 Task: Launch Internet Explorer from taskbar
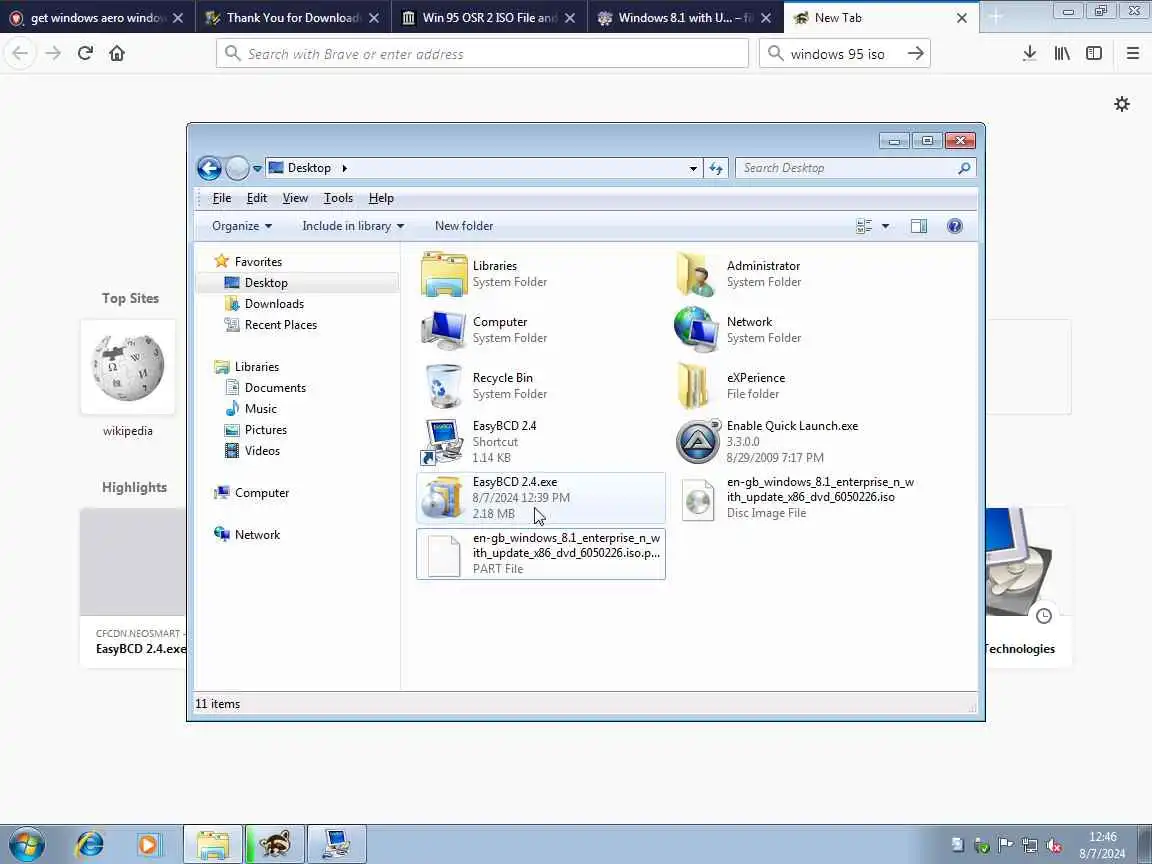[90, 845]
